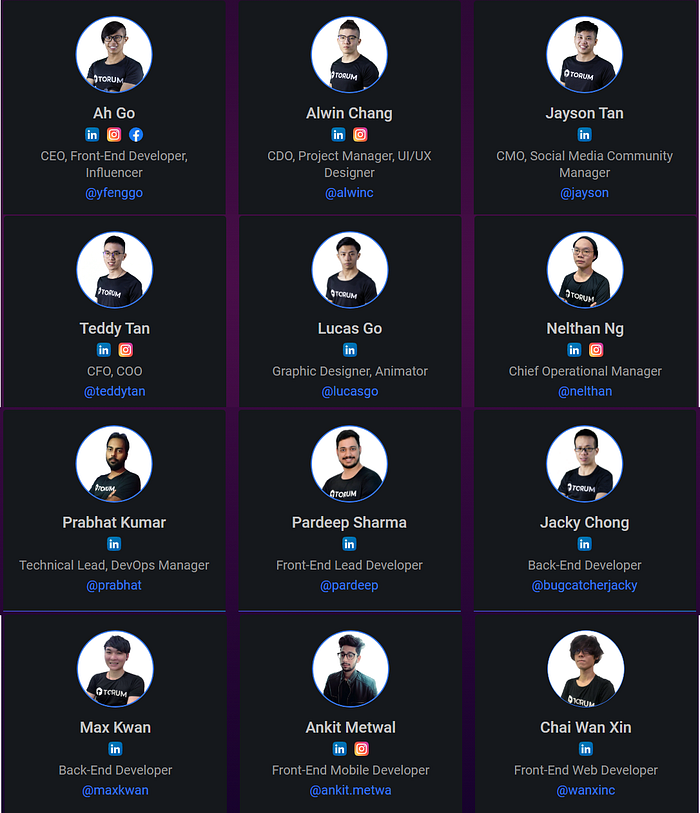
Task: Visit the @alwinc handle link
Action: (349, 193)
